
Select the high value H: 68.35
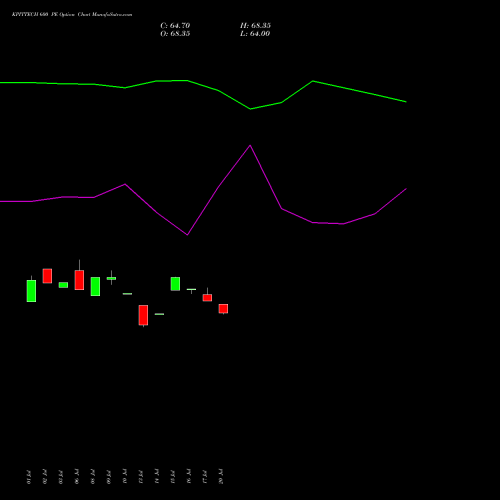click(x=255, y=26)
